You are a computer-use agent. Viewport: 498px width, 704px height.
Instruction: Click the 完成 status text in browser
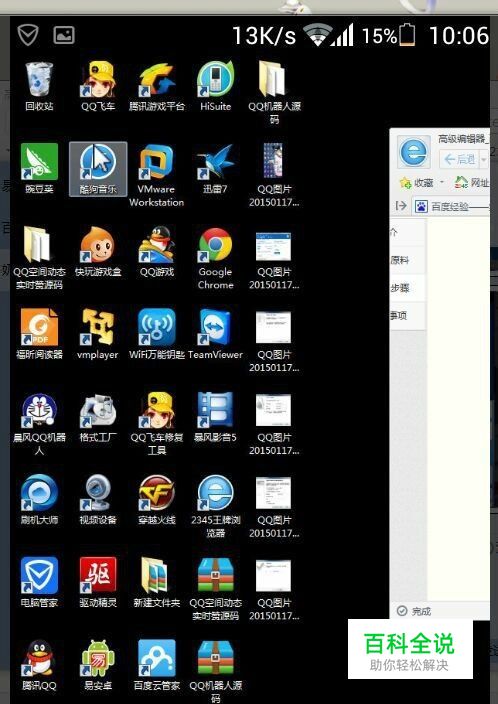(421, 611)
